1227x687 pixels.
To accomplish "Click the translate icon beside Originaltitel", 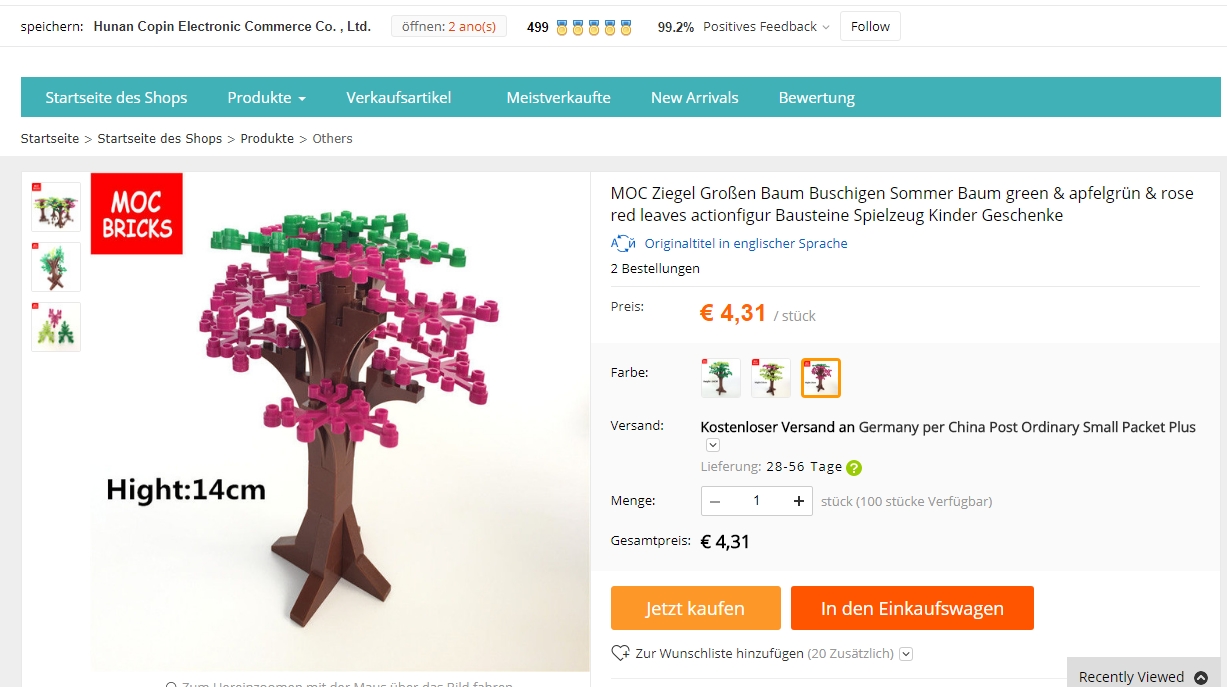I will coord(623,243).
